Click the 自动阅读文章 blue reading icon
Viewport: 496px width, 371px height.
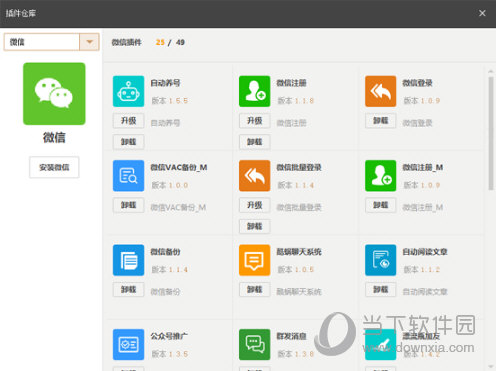click(380, 260)
